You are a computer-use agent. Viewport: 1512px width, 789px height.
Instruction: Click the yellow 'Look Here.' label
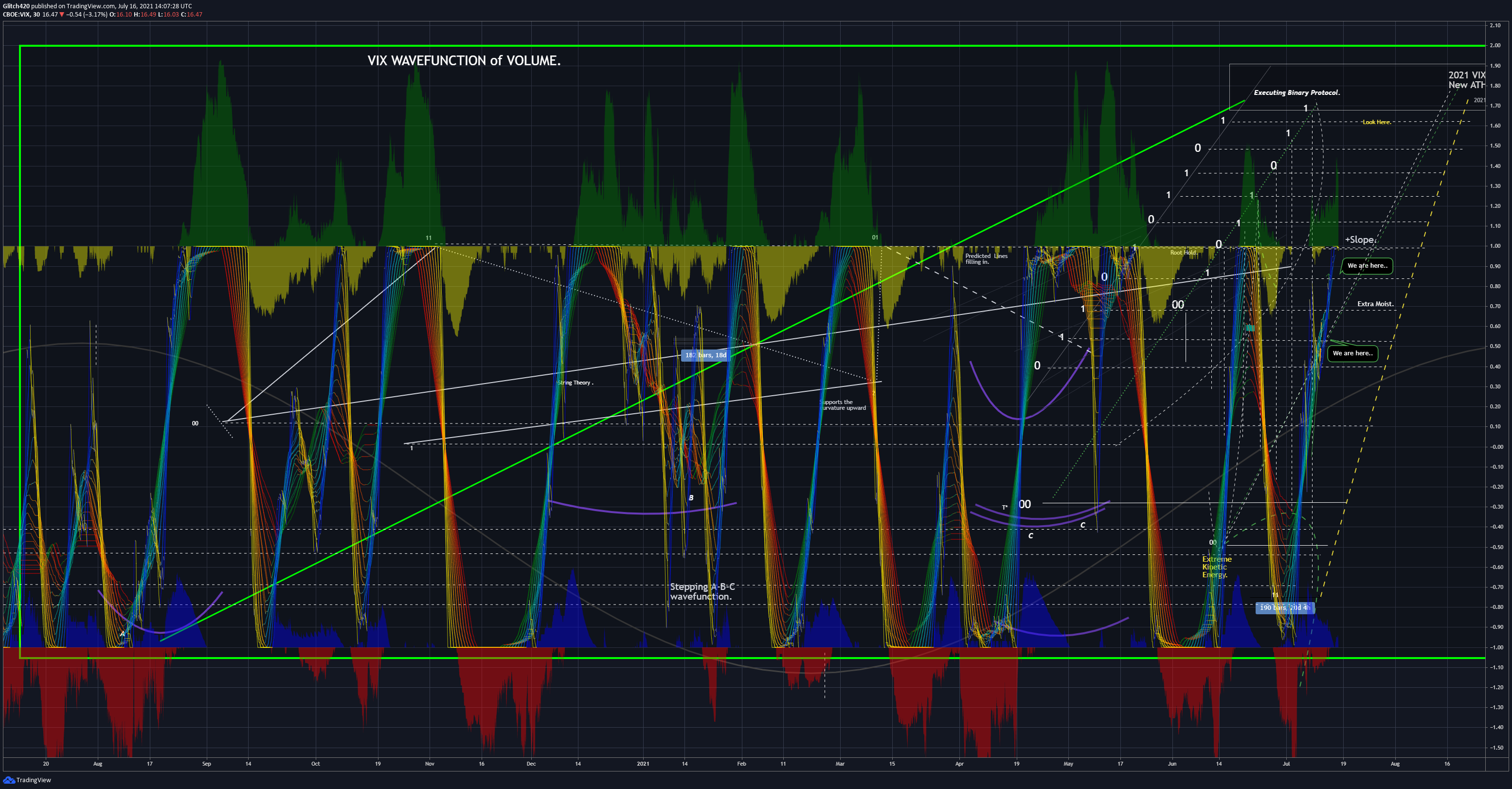point(1376,122)
